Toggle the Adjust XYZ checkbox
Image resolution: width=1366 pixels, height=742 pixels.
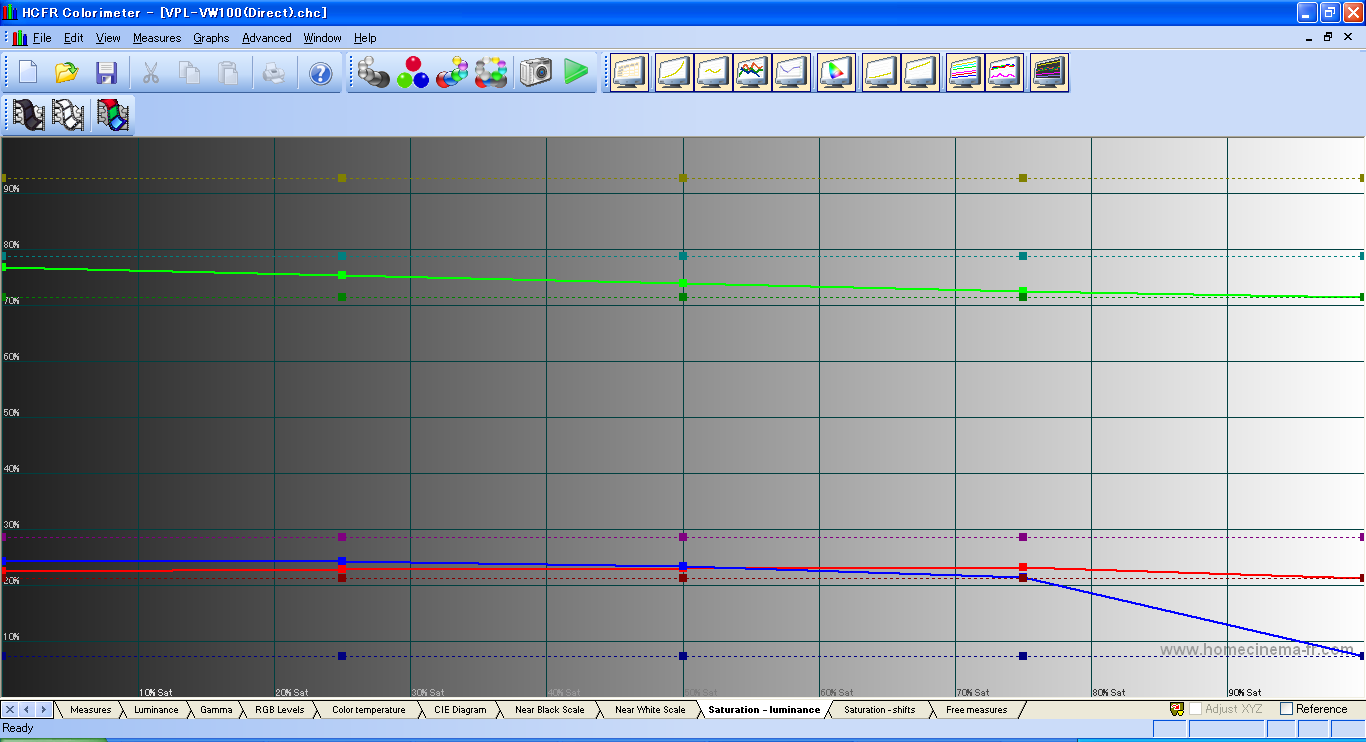tap(1195, 709)
